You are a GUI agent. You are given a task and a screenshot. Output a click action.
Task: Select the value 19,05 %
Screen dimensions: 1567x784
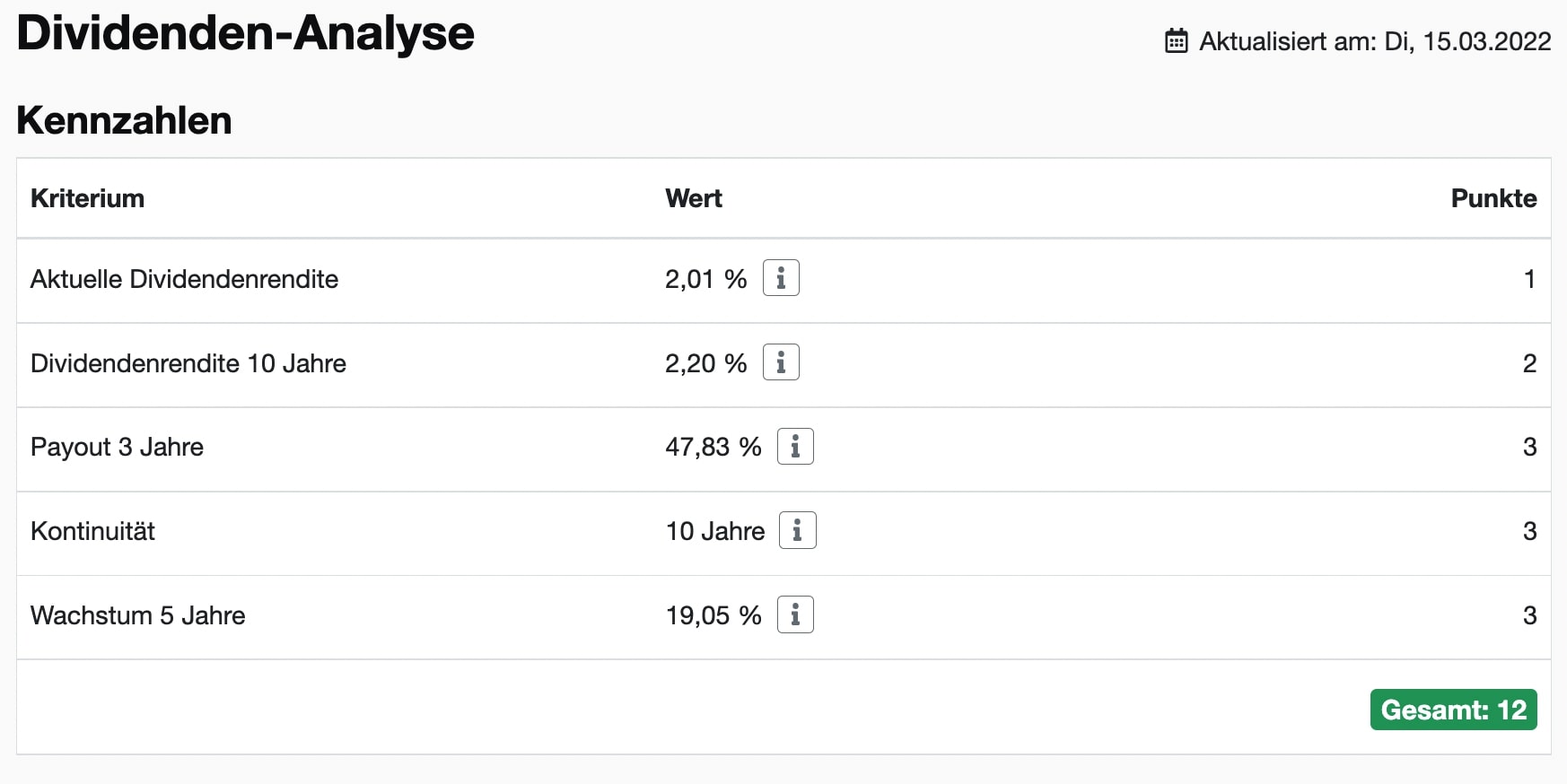pos(713,615)
